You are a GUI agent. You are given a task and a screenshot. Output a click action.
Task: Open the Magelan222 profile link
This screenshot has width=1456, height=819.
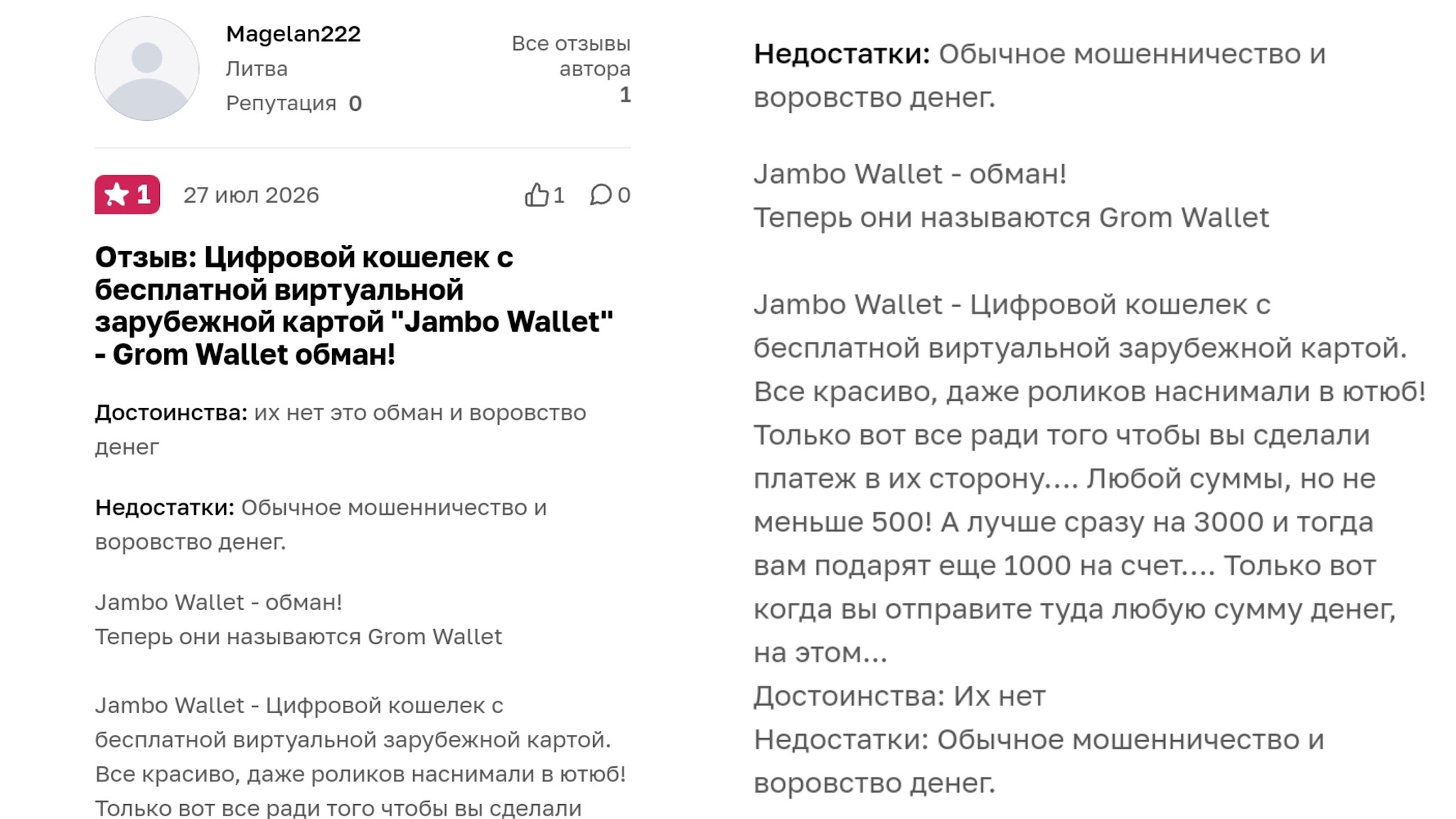click(x=293, y=33)
